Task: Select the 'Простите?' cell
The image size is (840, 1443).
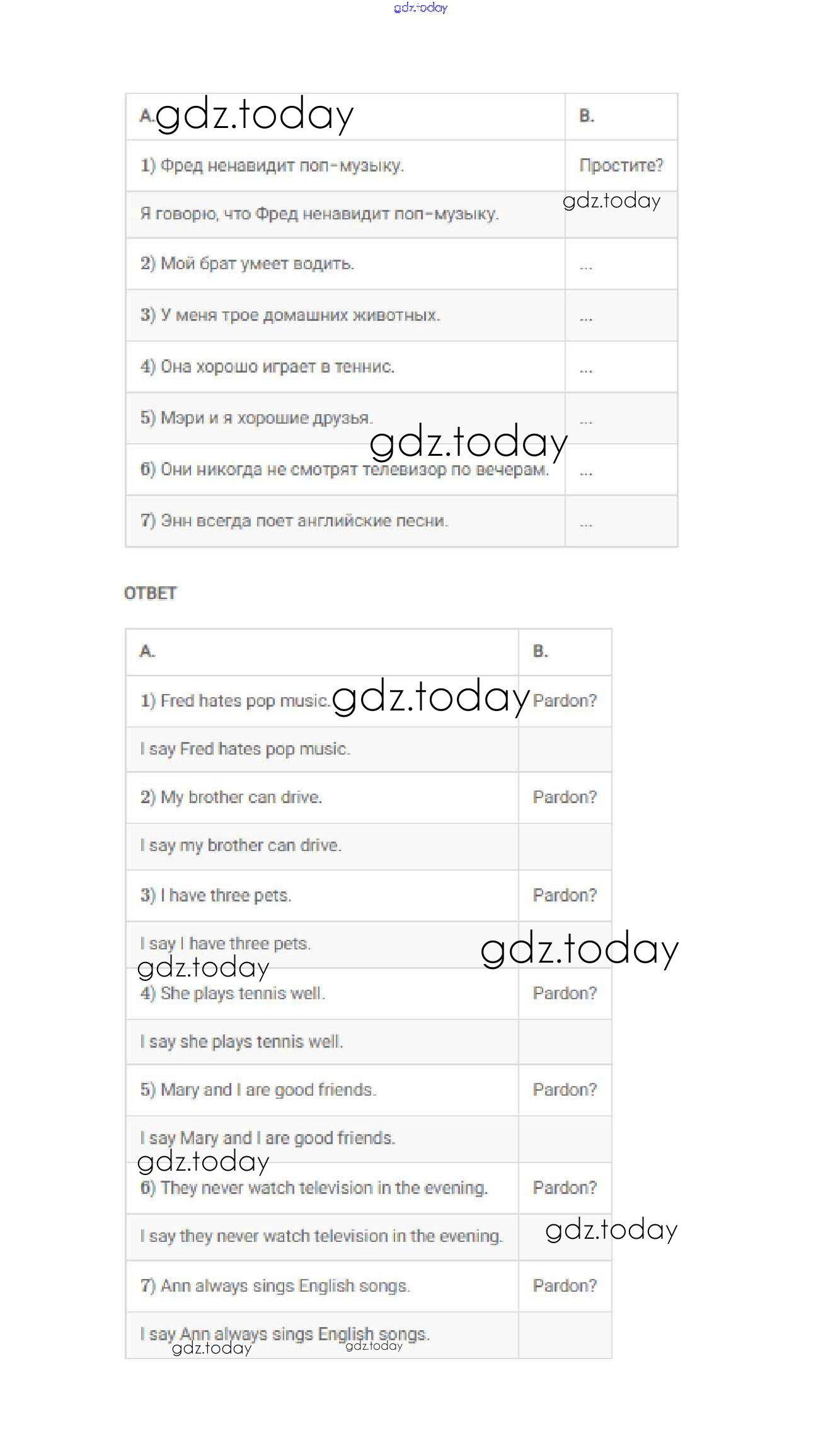Action: tap(621, 166)
